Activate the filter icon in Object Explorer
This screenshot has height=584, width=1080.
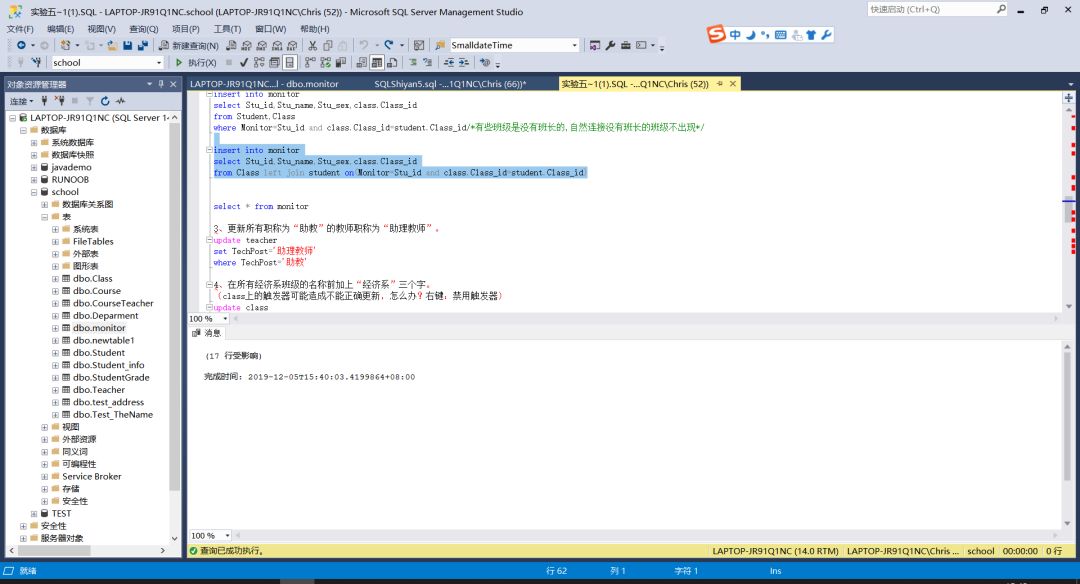tap(90, 100)
